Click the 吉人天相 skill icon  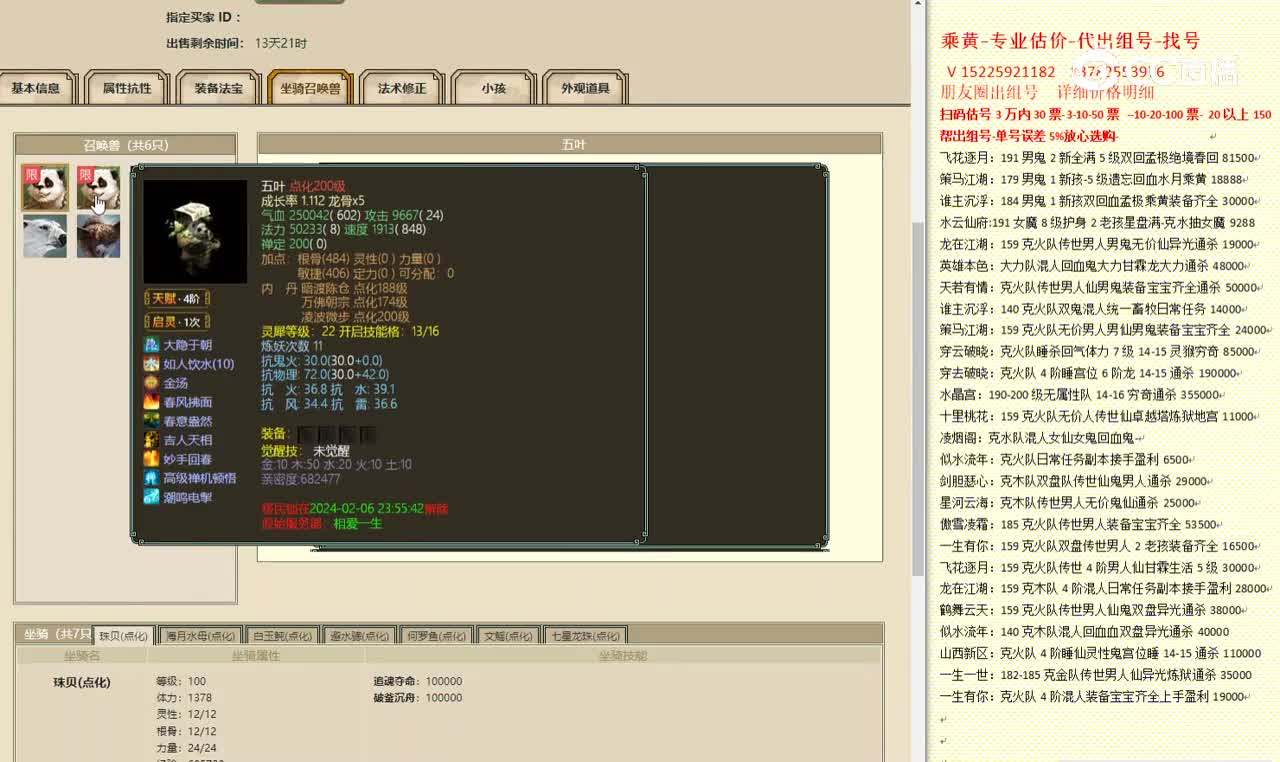point(151,440)
